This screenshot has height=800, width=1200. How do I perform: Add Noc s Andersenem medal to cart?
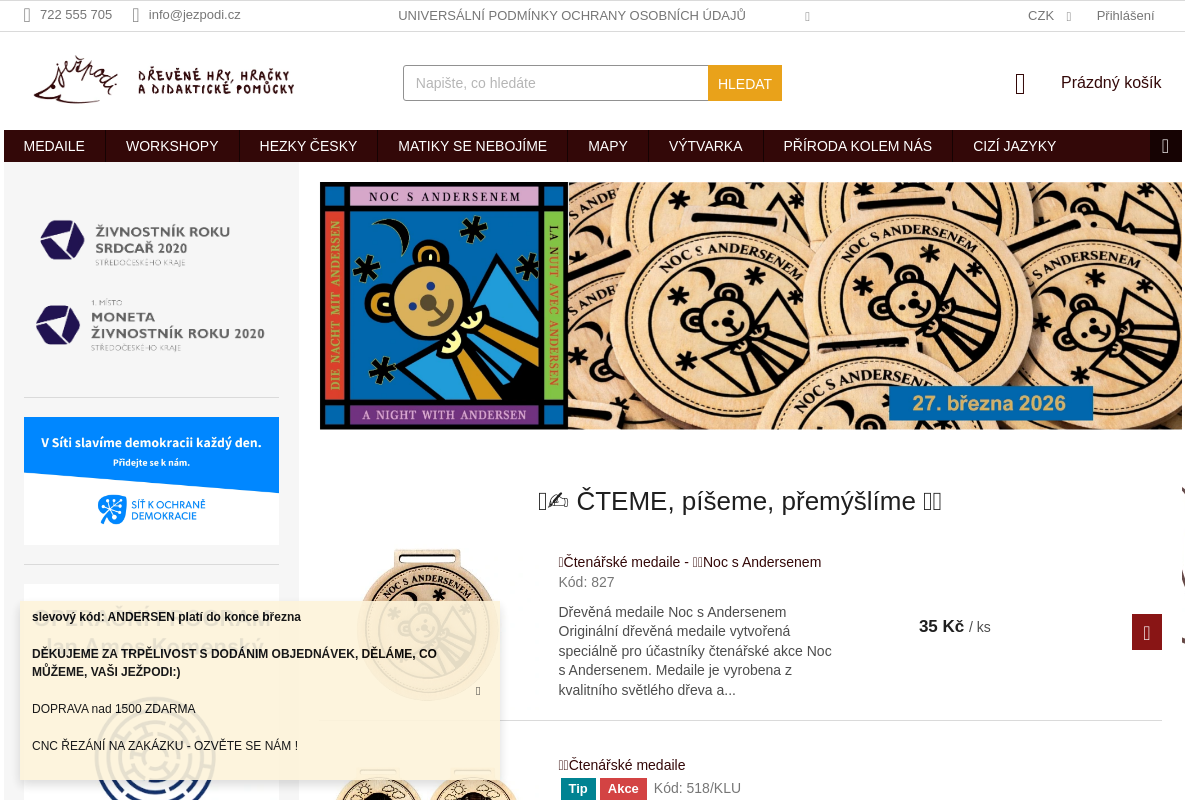point(1147,632)
